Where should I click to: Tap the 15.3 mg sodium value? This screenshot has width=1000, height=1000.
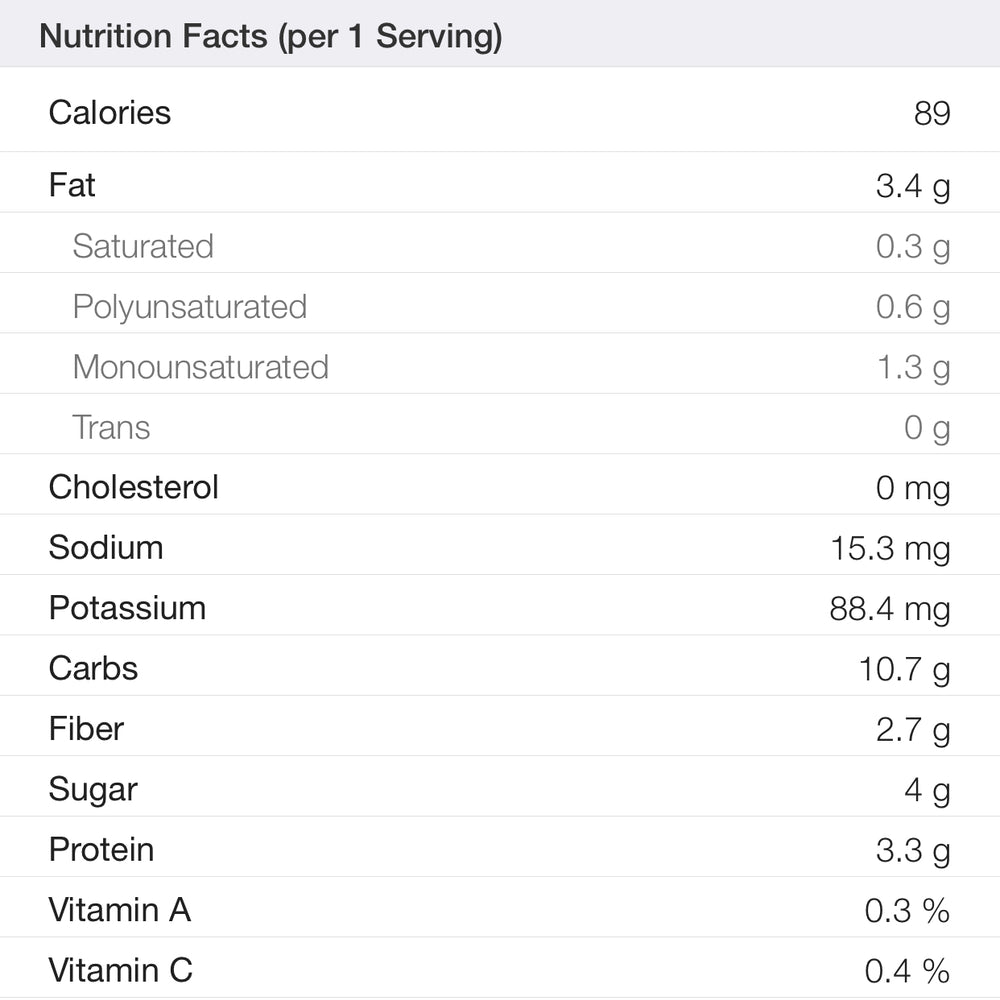(x=890, y=548)
